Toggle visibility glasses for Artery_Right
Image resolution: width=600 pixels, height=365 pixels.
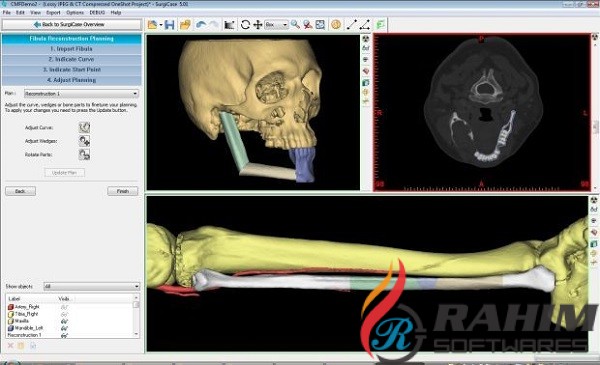pos(64,307)
